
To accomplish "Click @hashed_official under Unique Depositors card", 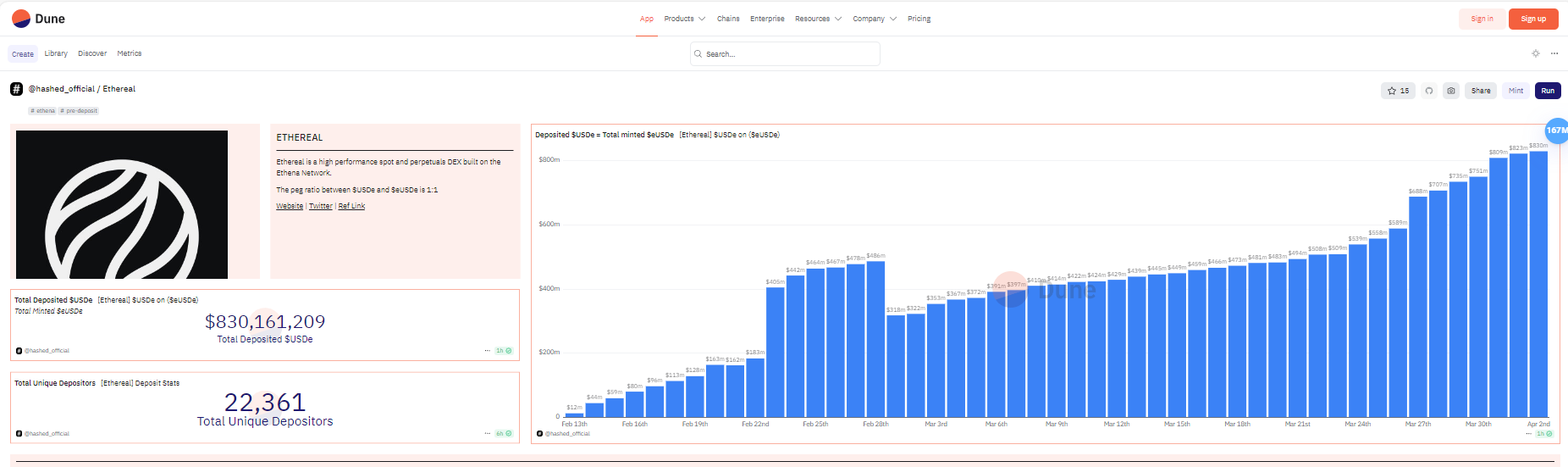I will (47, 433).
